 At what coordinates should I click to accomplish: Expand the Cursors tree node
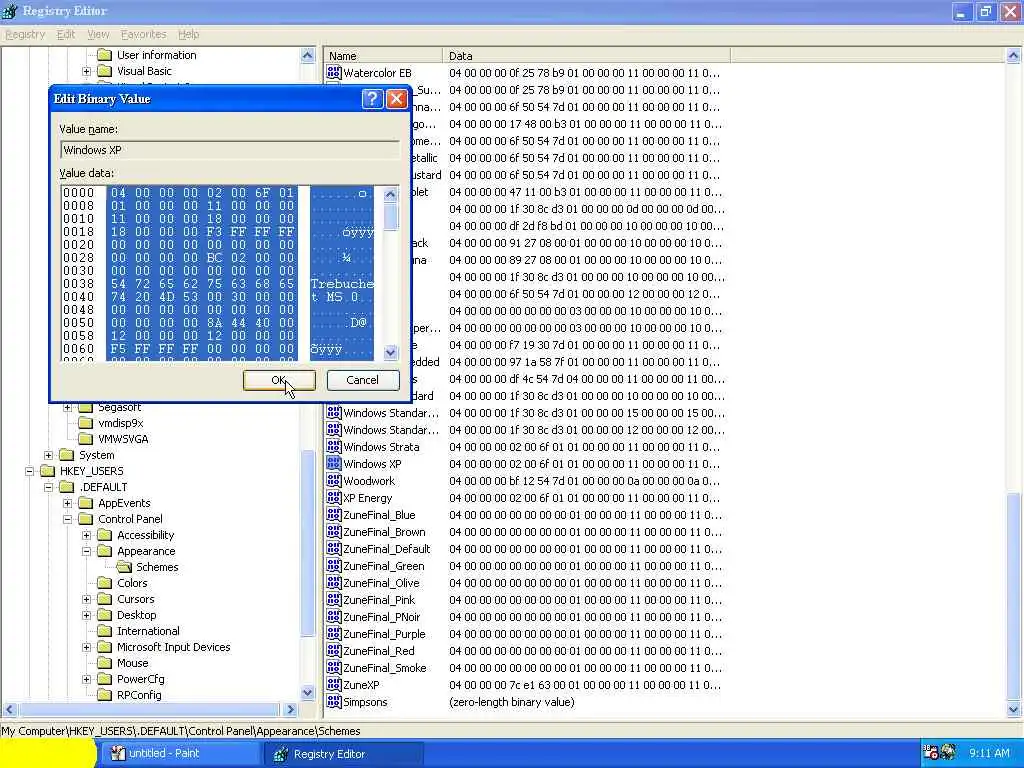pos(86,599)
